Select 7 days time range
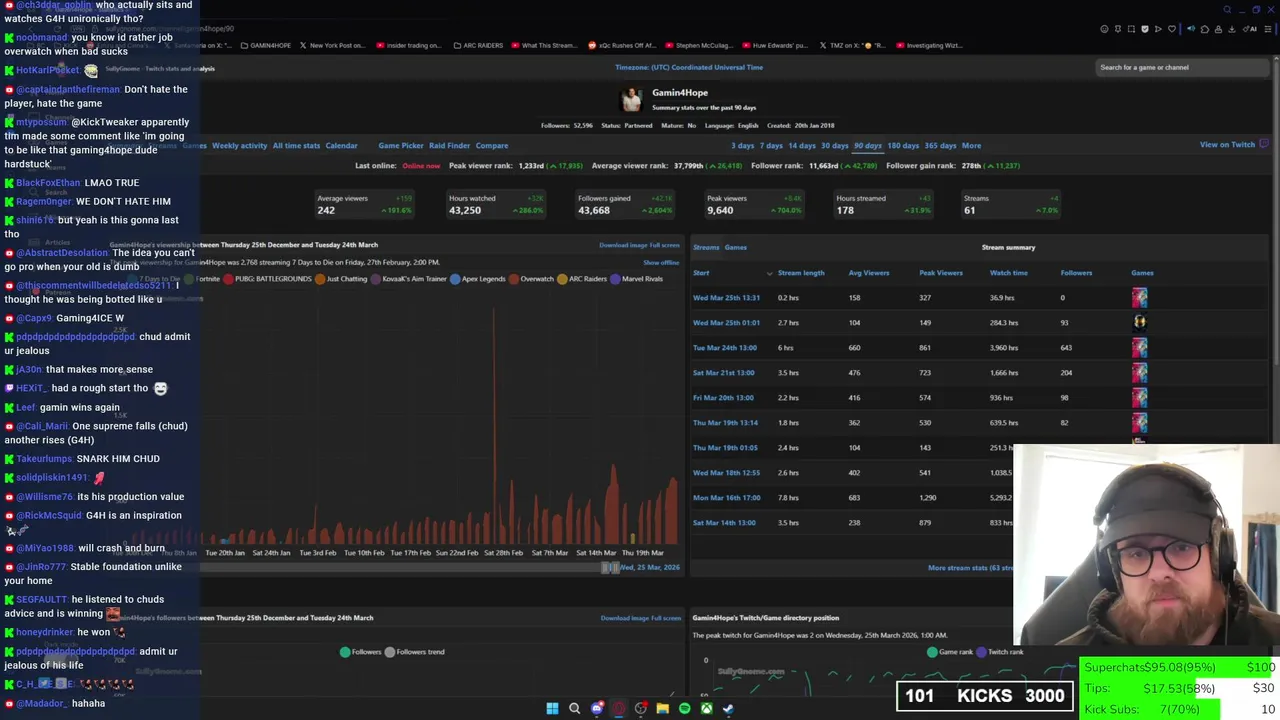The image size is (1280, 720). pos(771,145)
